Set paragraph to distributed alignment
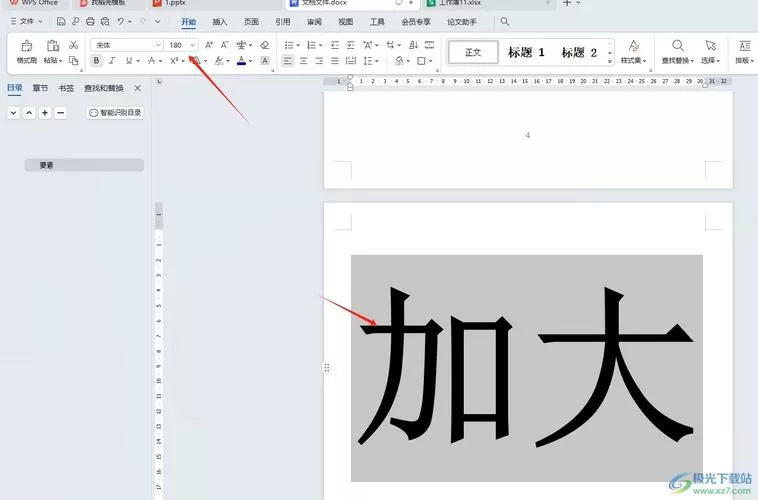This screenshot has height=500, width=758. 351,60
